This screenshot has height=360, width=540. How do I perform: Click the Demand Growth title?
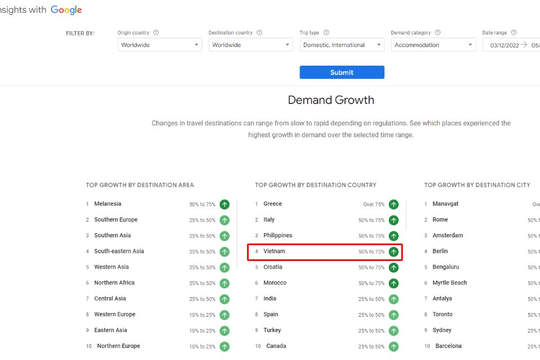click(x=331, y=100)
